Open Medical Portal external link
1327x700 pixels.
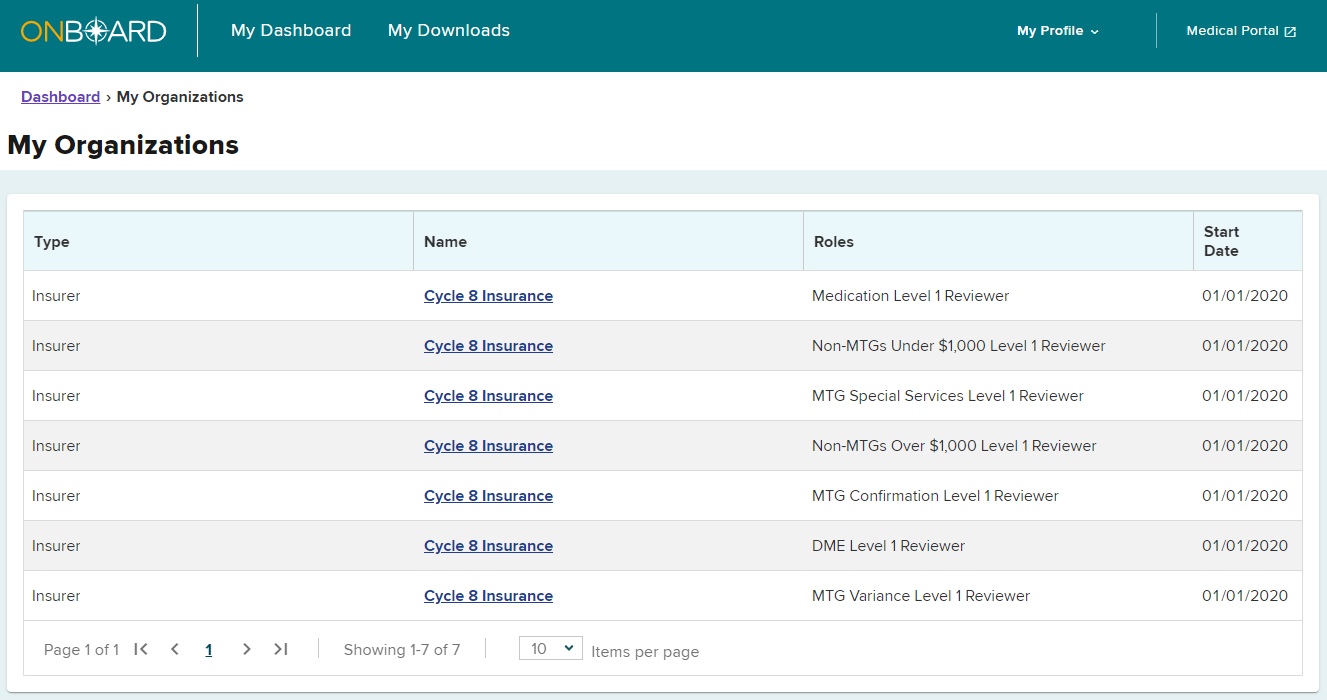(x=1241, y=31)
